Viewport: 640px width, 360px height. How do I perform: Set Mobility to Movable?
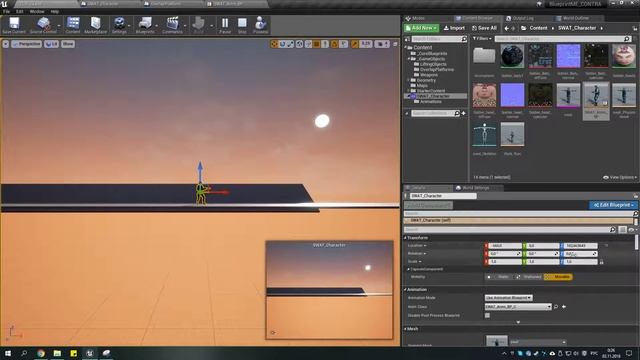coord(559,277)
